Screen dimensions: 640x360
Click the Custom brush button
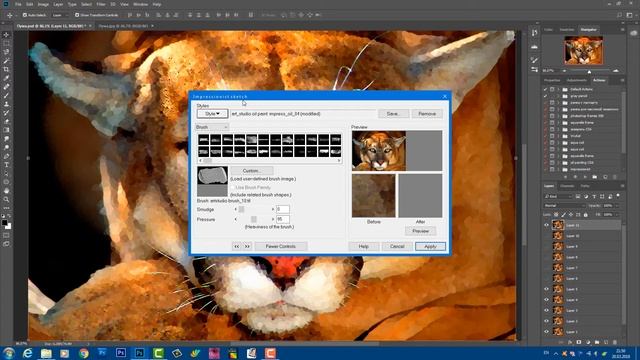click(251, 171)
